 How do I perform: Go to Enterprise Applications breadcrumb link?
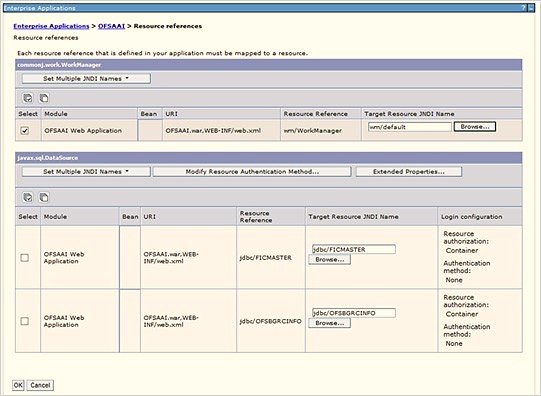[x=51, y=26]
